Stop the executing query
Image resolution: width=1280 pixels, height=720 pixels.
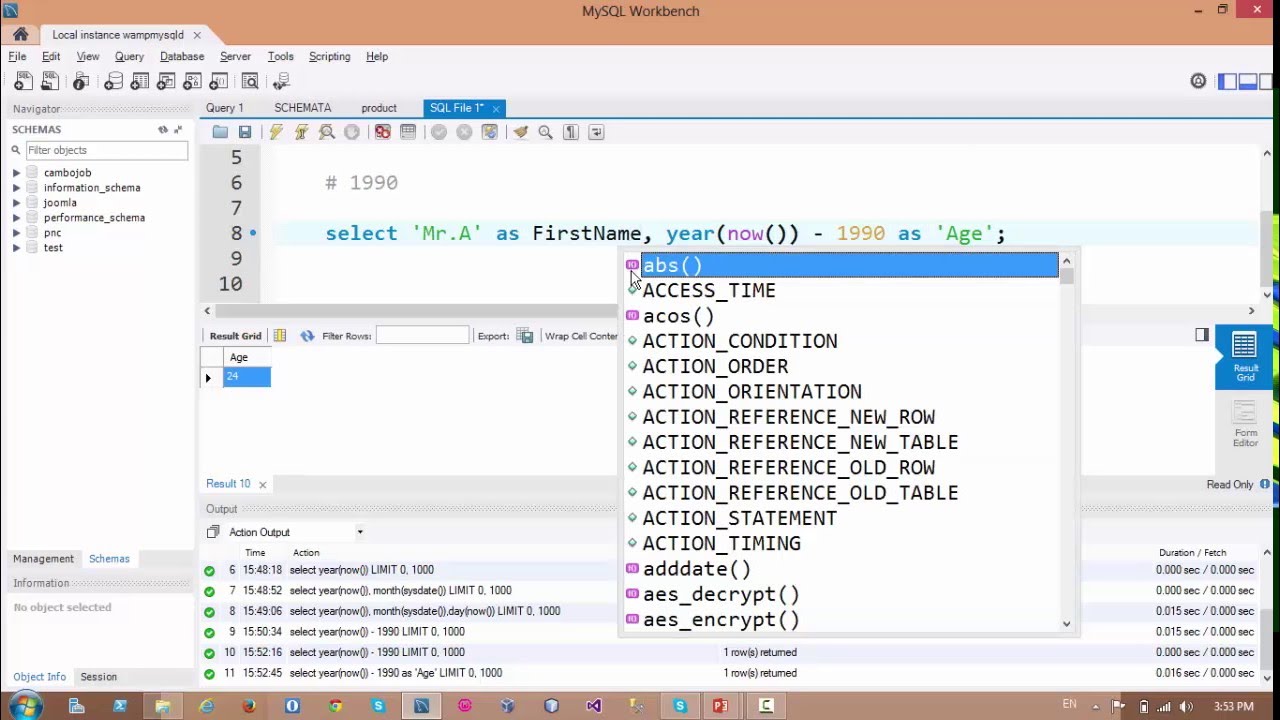click(351, 132)
